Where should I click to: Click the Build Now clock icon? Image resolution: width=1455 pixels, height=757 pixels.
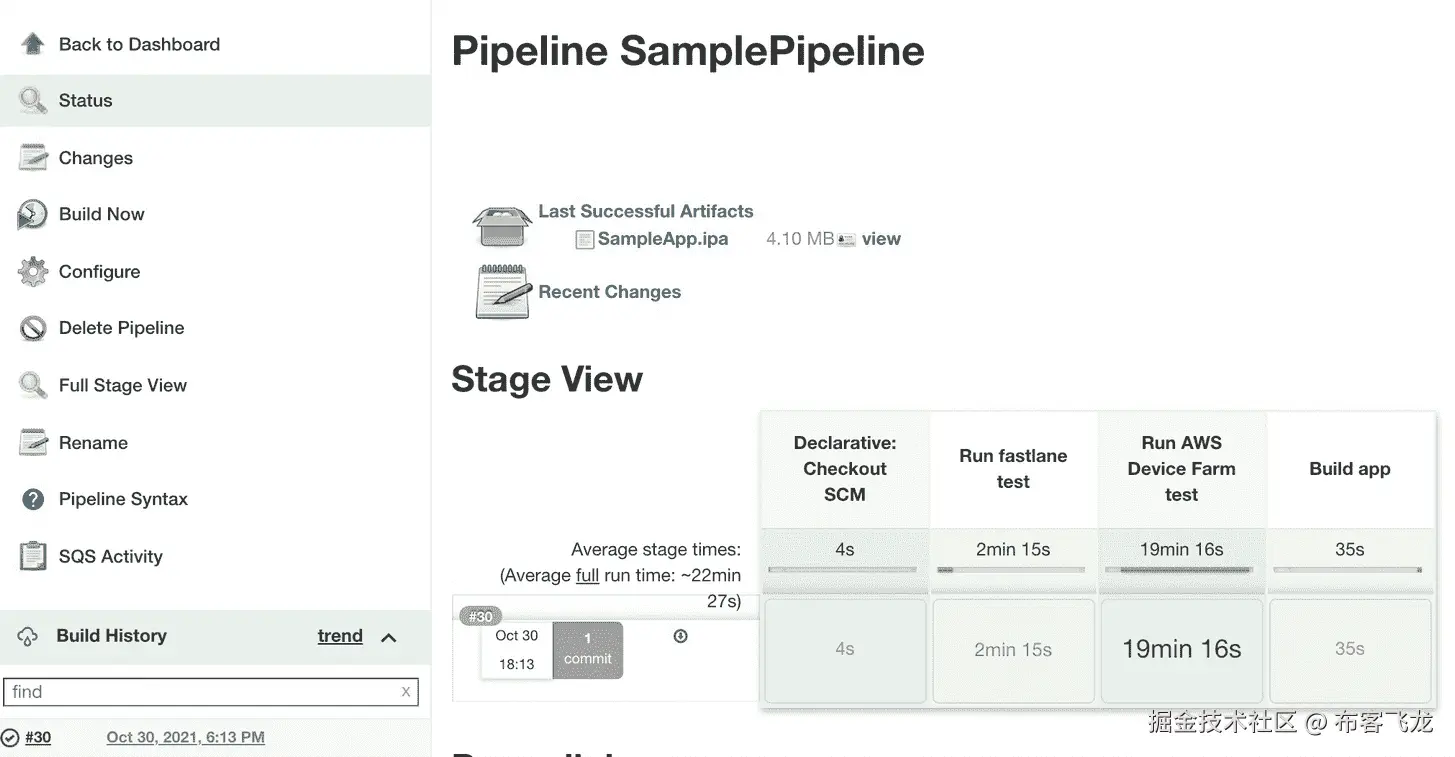coord(33,214)
